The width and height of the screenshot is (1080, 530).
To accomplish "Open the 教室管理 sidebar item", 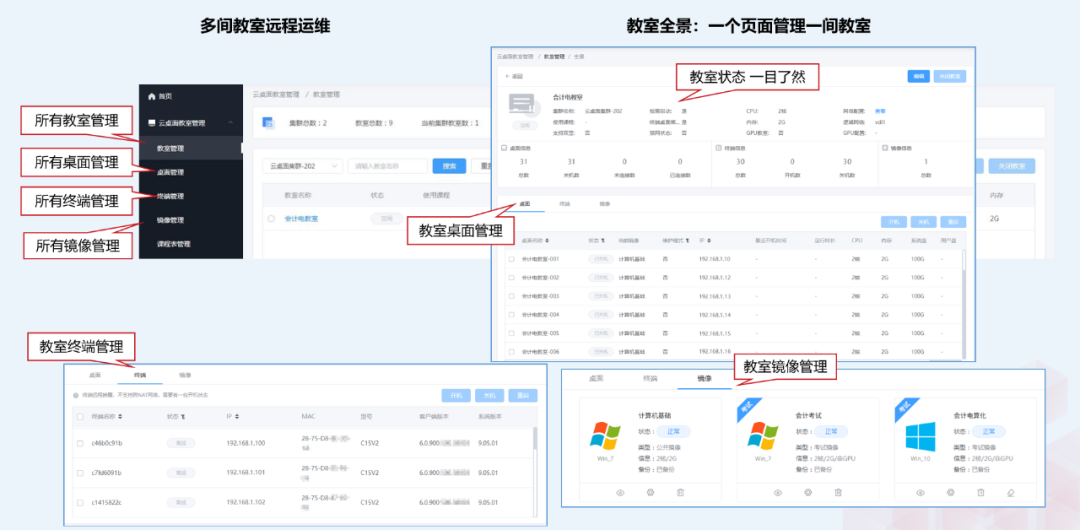I will point(171,148).
